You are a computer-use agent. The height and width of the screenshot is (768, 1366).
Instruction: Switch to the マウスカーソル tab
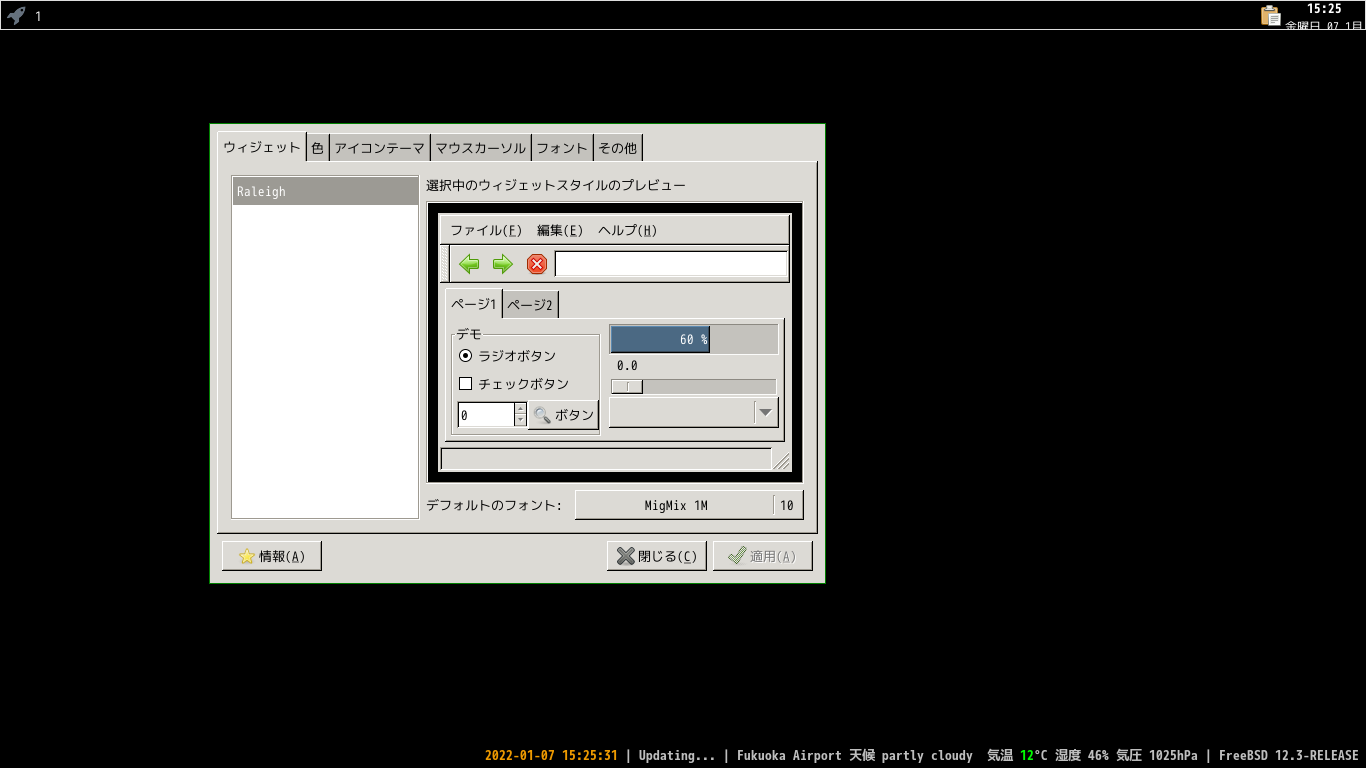[x=481, y=148]
